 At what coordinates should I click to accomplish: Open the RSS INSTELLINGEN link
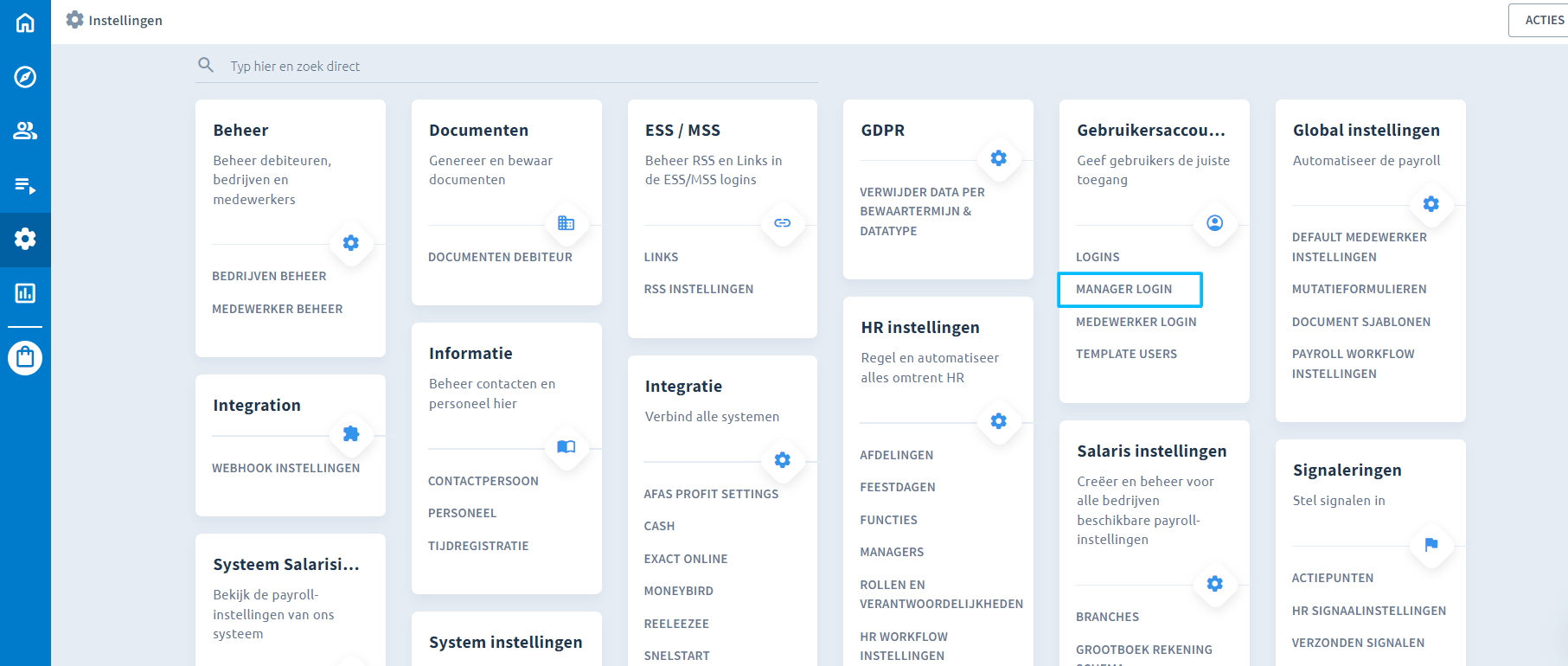698,289
